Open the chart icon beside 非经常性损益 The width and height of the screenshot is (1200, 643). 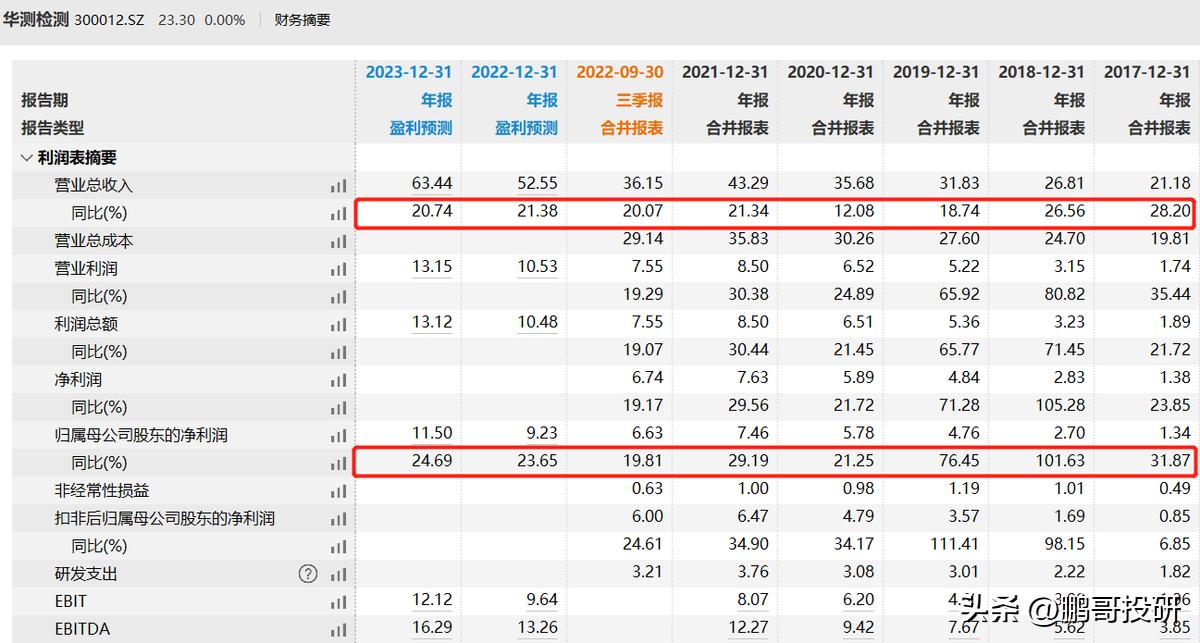click(x=338, y=489)
